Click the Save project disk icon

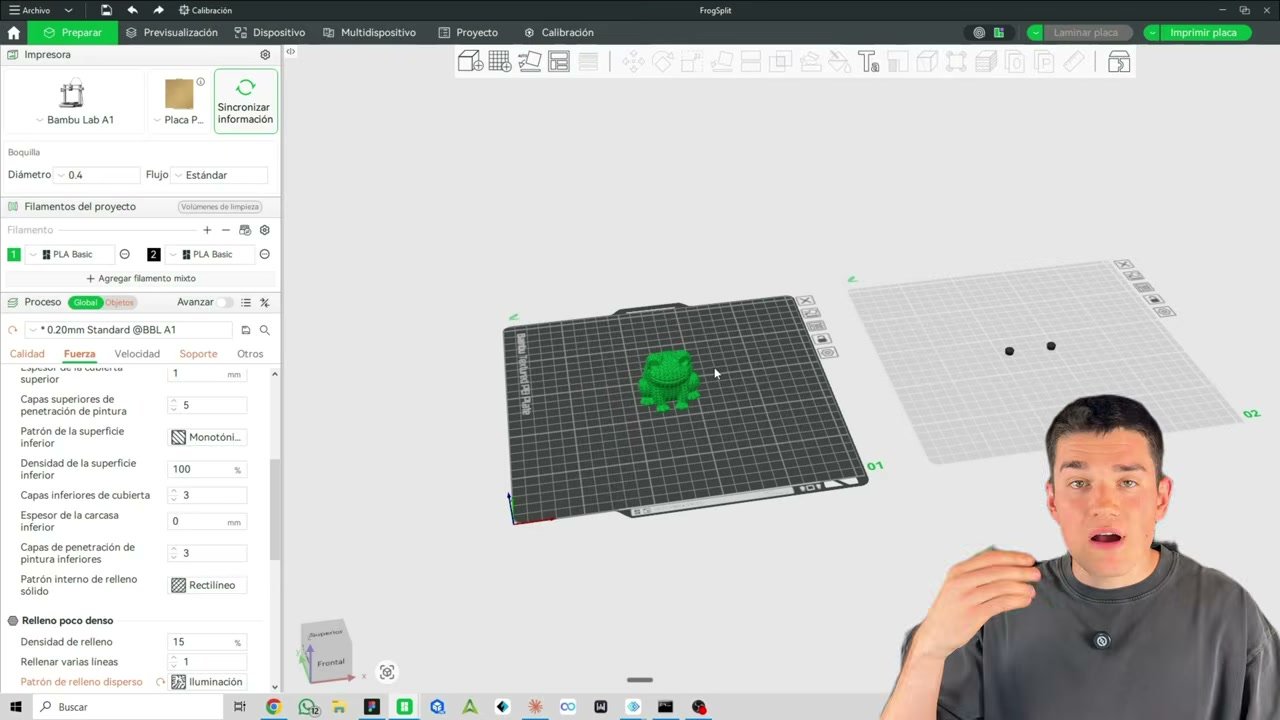[106, 10]
